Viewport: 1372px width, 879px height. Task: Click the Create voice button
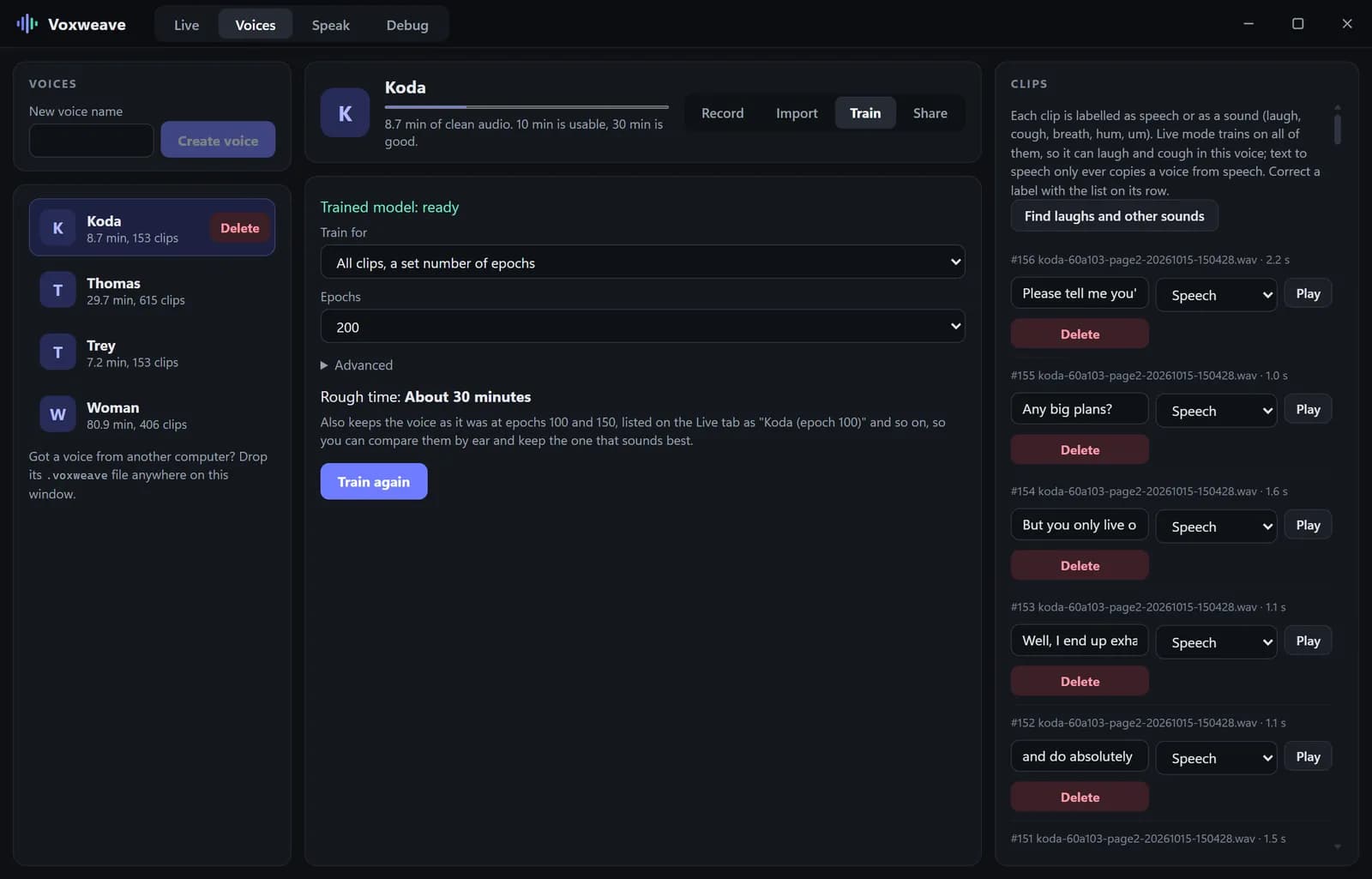218,141
